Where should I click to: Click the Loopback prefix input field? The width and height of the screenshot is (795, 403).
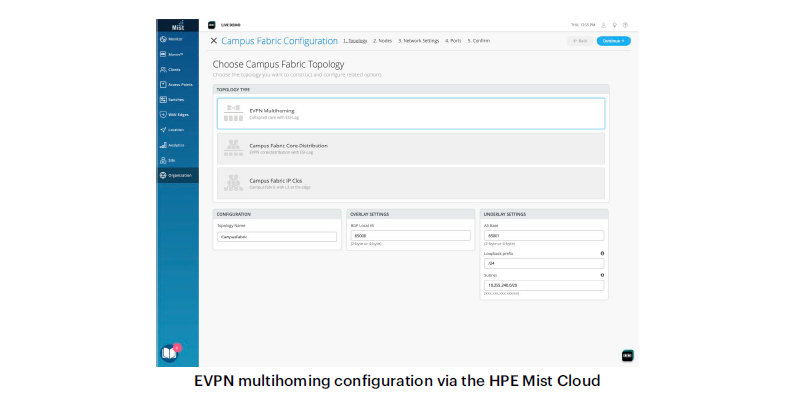coord(544,264)
